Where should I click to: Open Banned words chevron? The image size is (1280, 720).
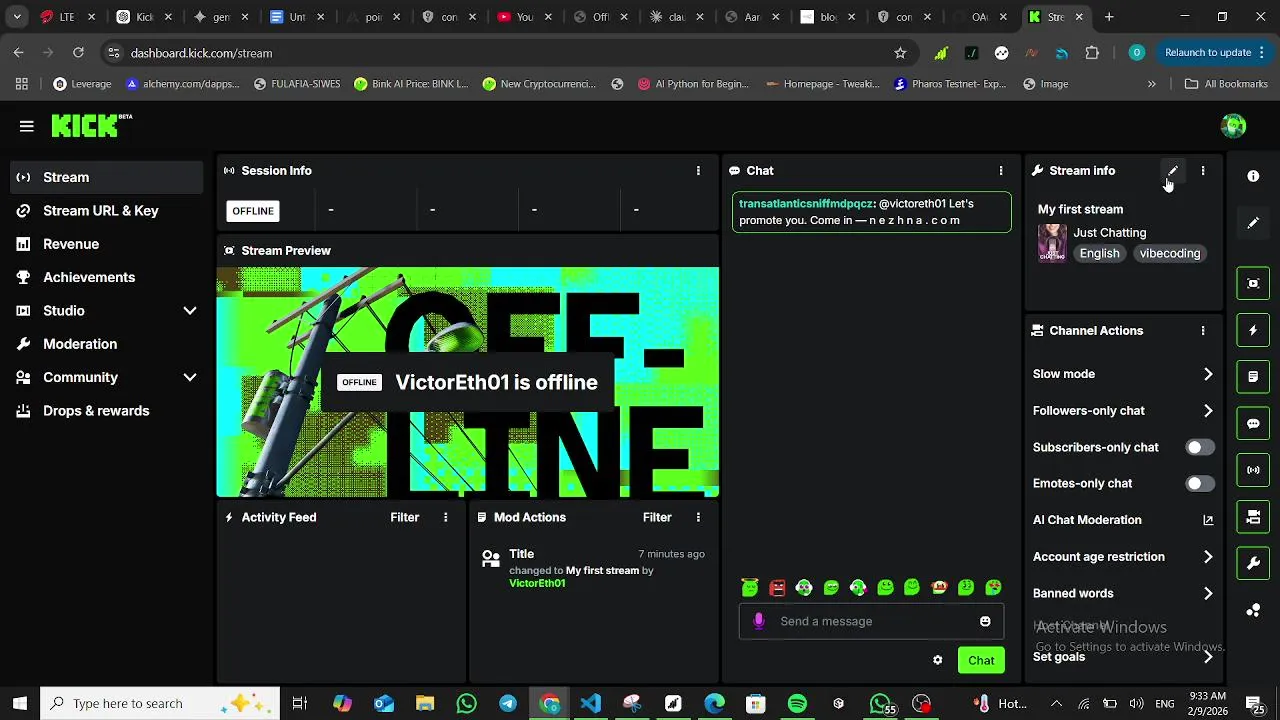(x=1208, y=594)
